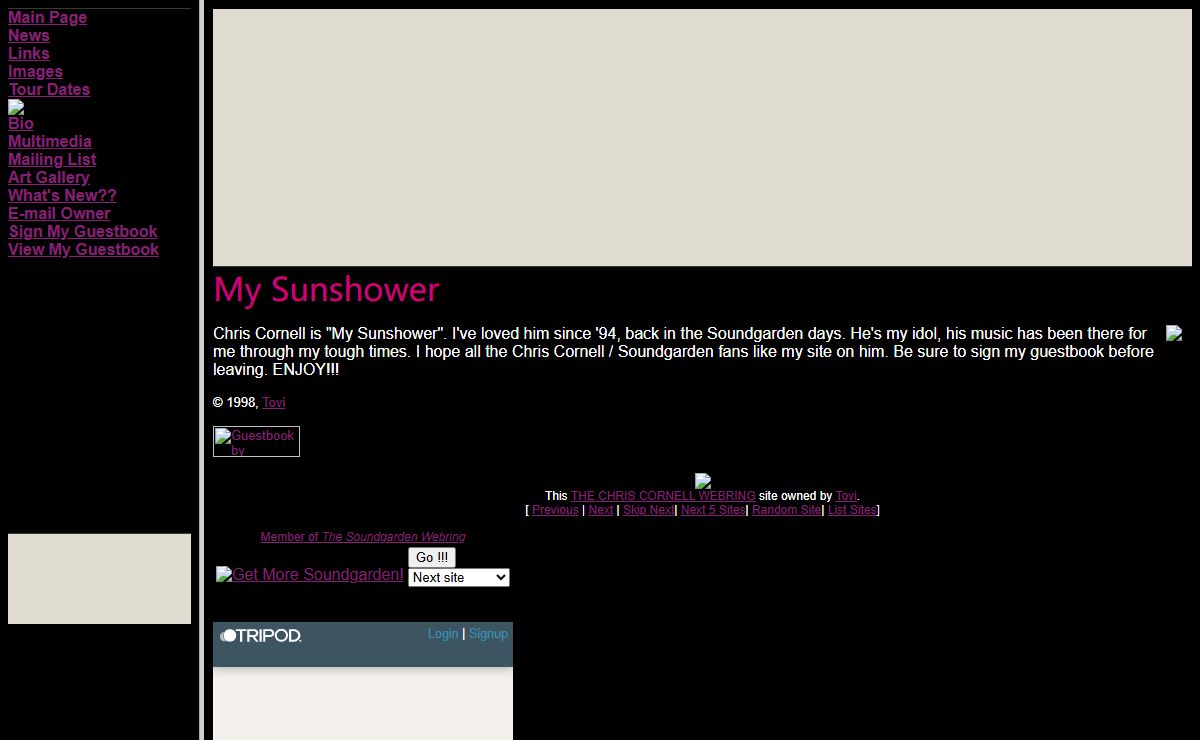
Task: View the Tour Dates page
Action: click(x=49, y=90)
